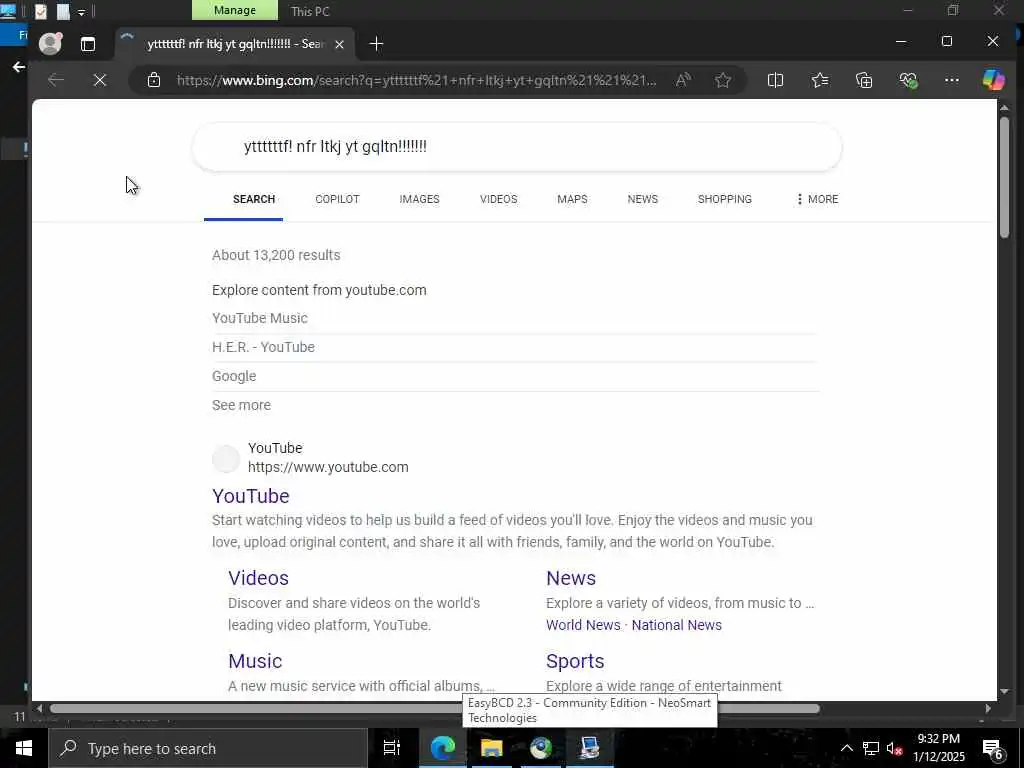Go back in Edge browser
The image size is (1024, 768).
pyautogui.click(x=56, y=80)
